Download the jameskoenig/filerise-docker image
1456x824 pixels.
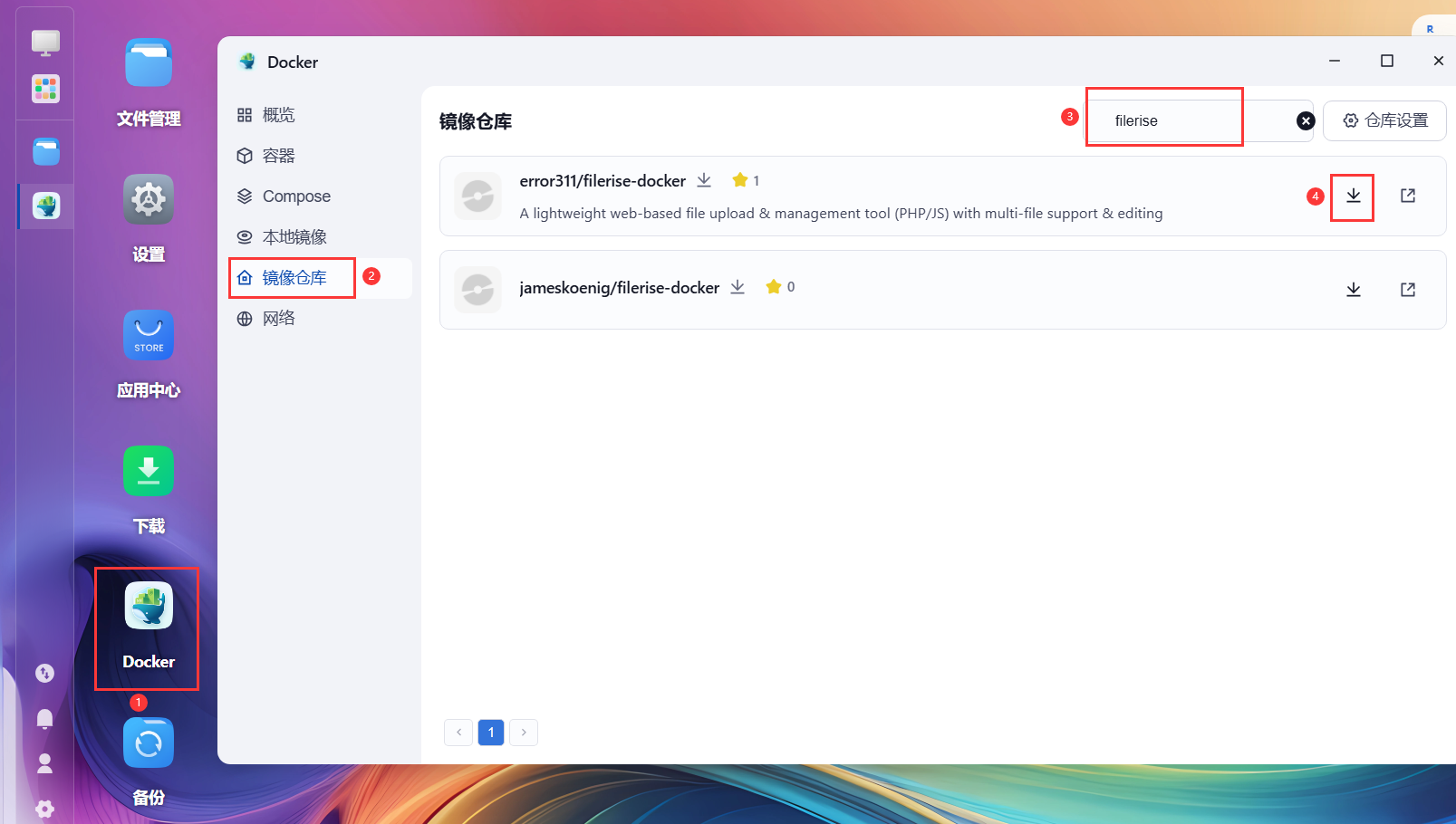coord(1354,290)
